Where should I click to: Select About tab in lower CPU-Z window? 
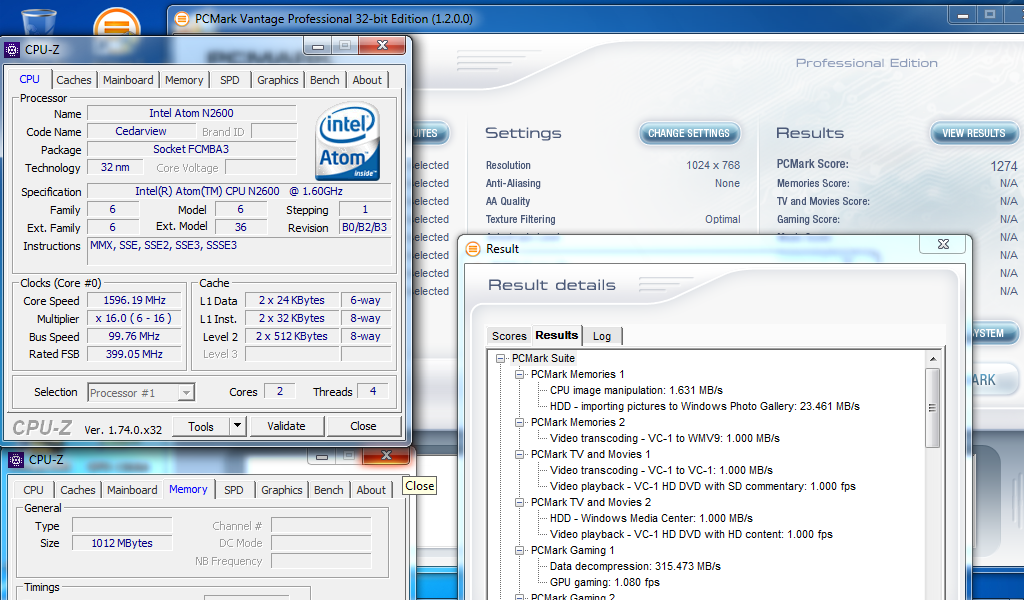[x=371, y=490]
